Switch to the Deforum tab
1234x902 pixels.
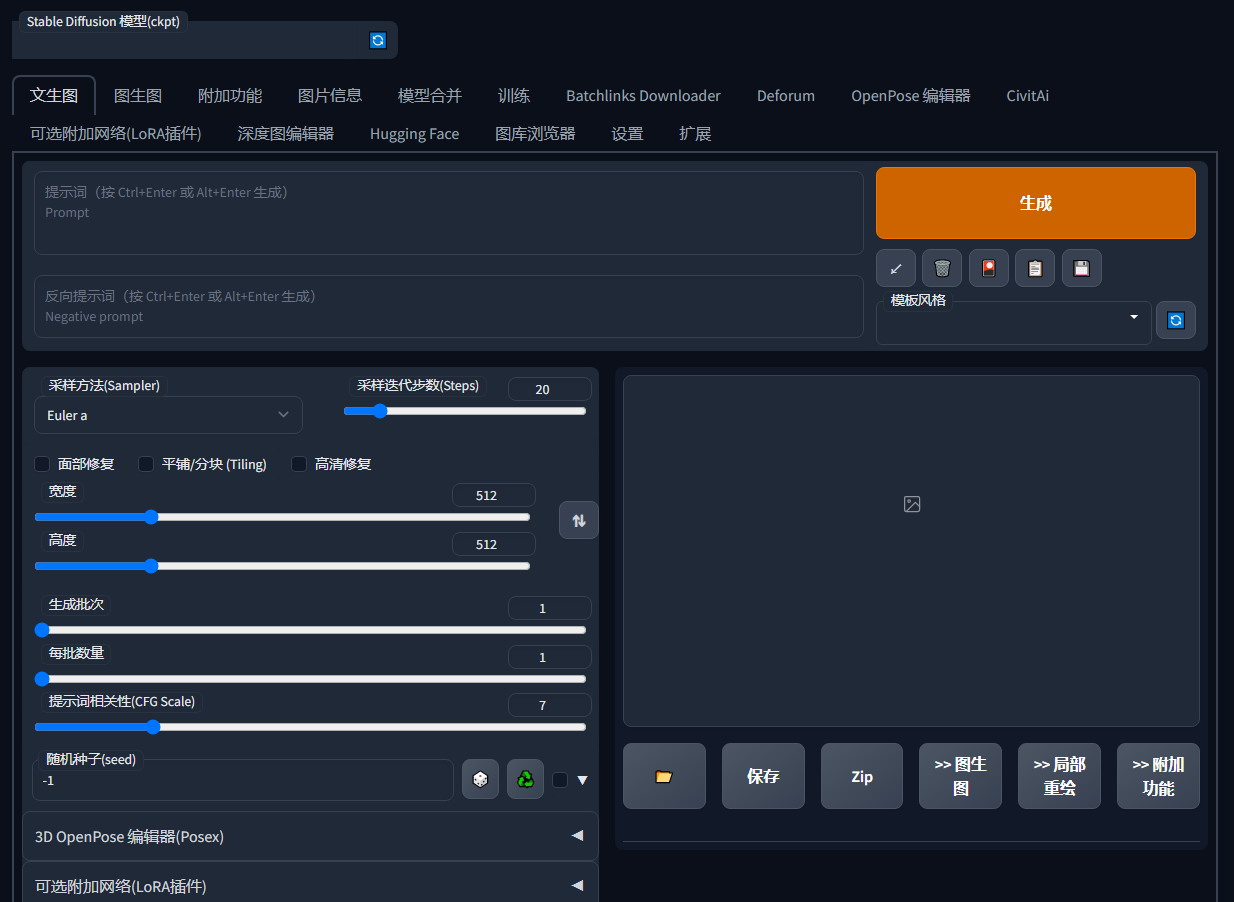[786, 96]
